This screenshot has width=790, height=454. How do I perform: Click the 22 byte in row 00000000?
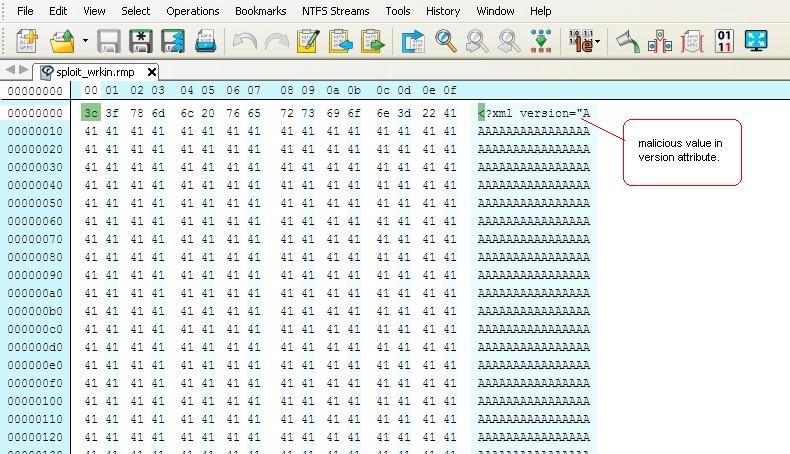429,113
